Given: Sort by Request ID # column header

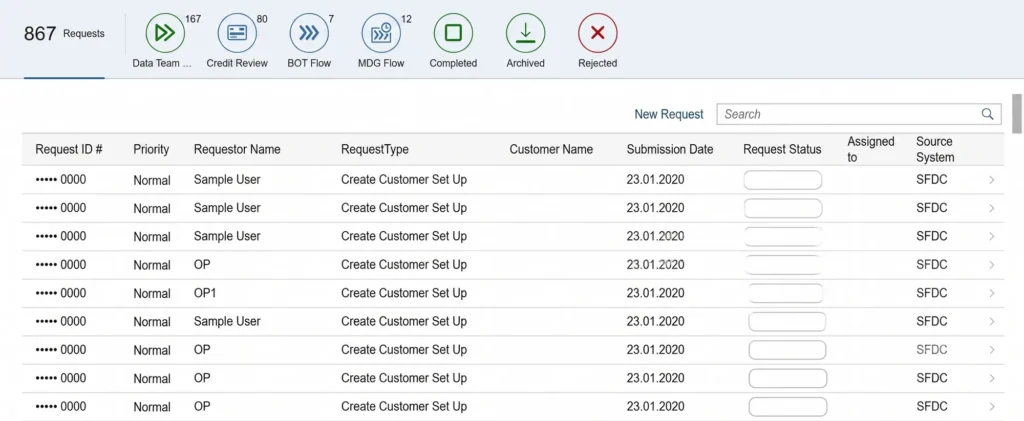Looking at the screenshot, I should click(x=69, y=149).
